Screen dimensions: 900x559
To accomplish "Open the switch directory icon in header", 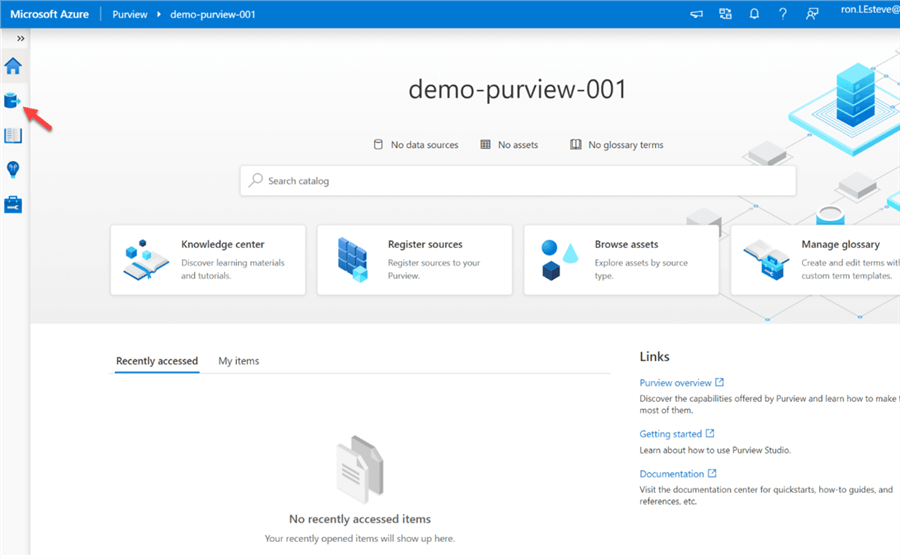I will point(725,14).
